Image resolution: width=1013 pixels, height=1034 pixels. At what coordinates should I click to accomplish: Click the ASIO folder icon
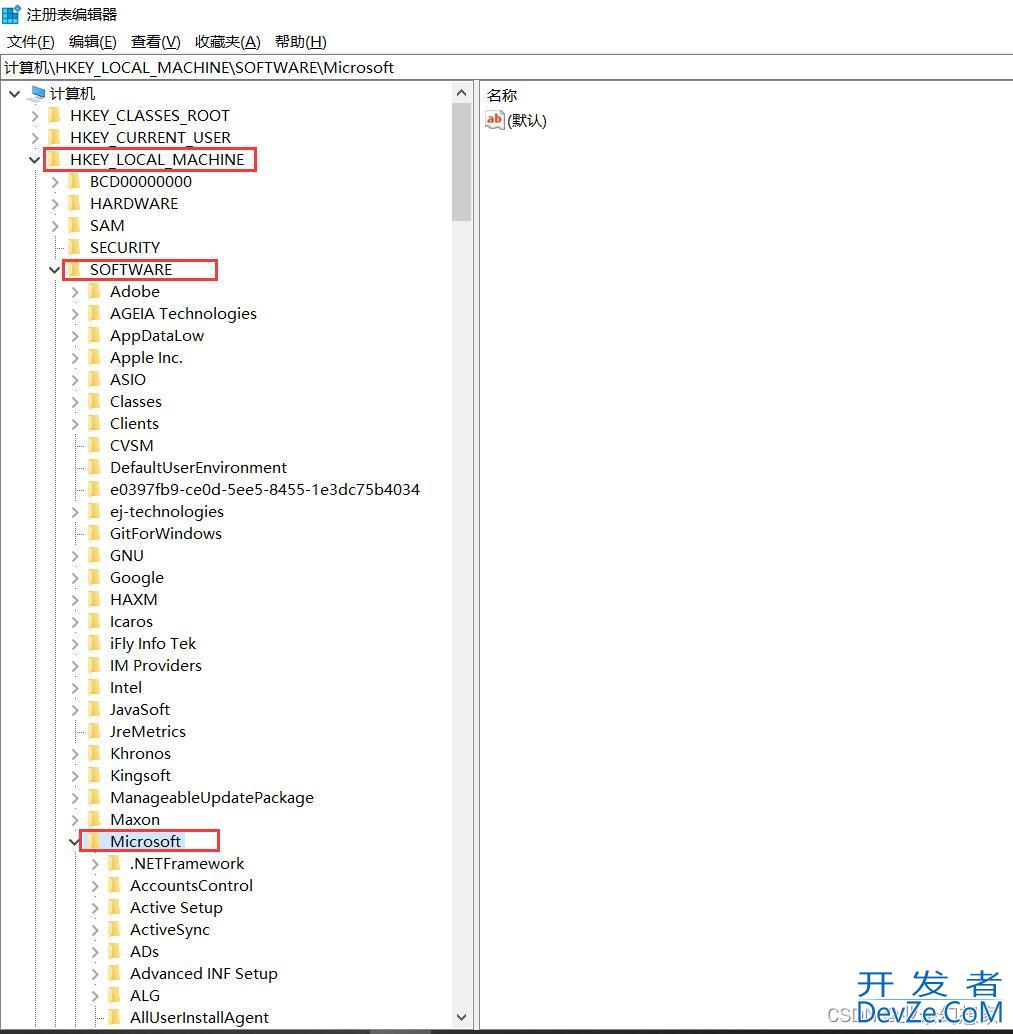pyautogui.click(x=94, y=379)
